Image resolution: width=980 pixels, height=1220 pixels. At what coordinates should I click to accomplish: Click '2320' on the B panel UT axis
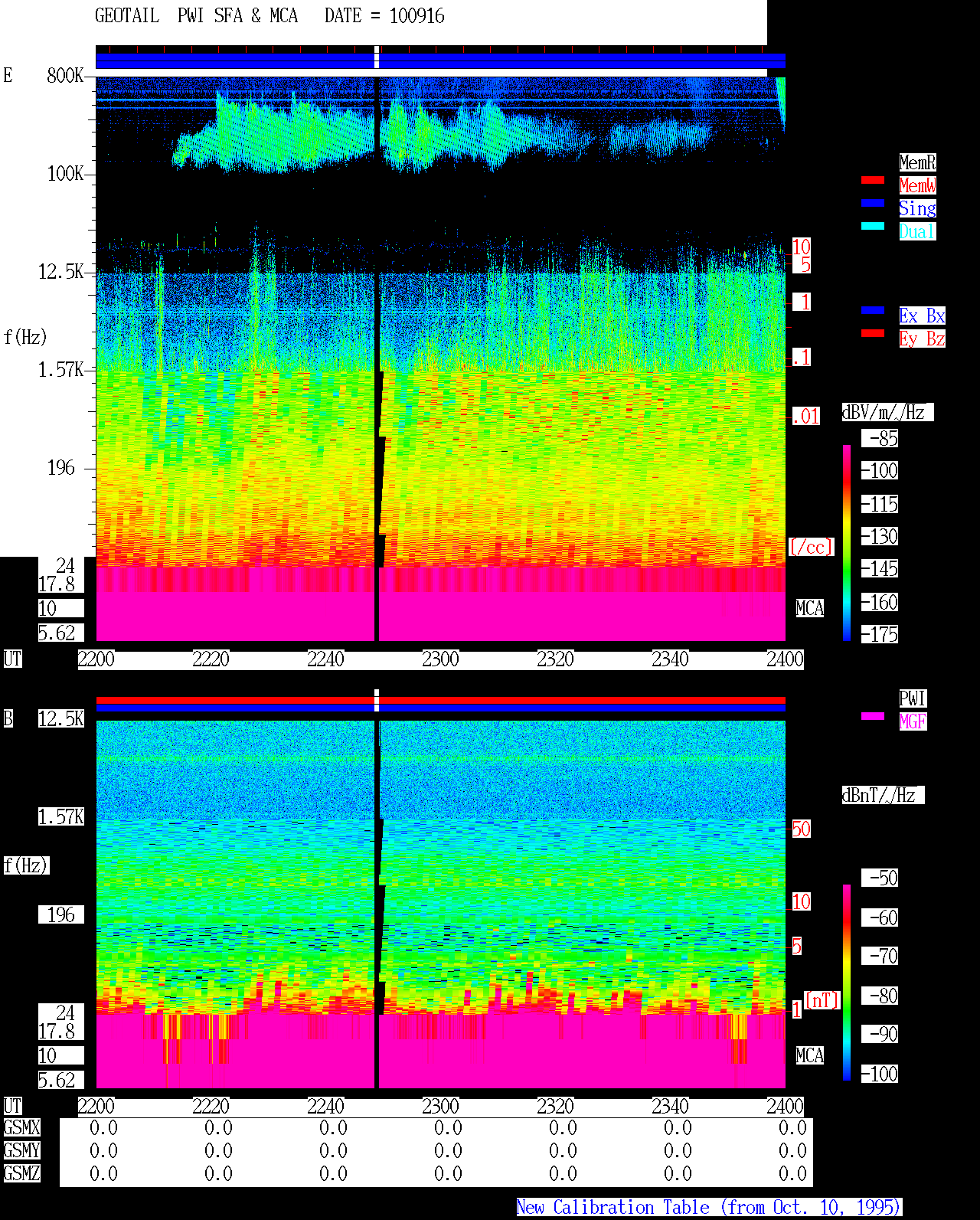click(555, 1106)
